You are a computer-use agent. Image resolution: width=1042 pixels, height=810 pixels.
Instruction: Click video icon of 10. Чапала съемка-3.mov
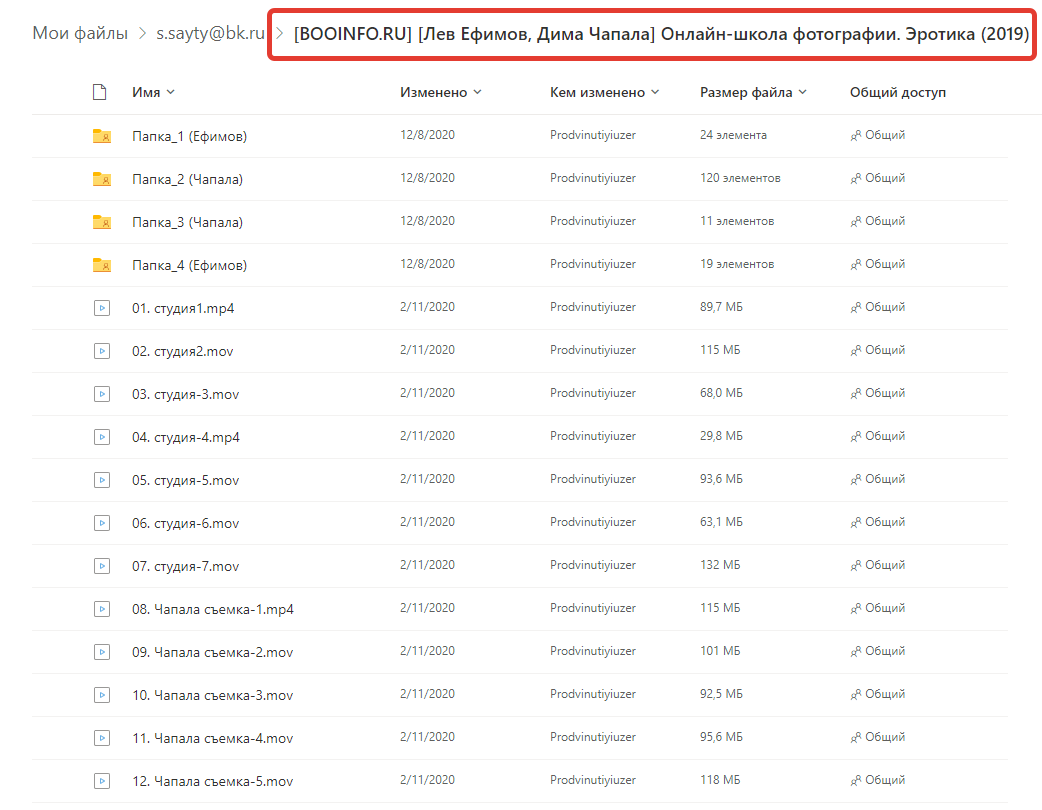tap(102, 695)
